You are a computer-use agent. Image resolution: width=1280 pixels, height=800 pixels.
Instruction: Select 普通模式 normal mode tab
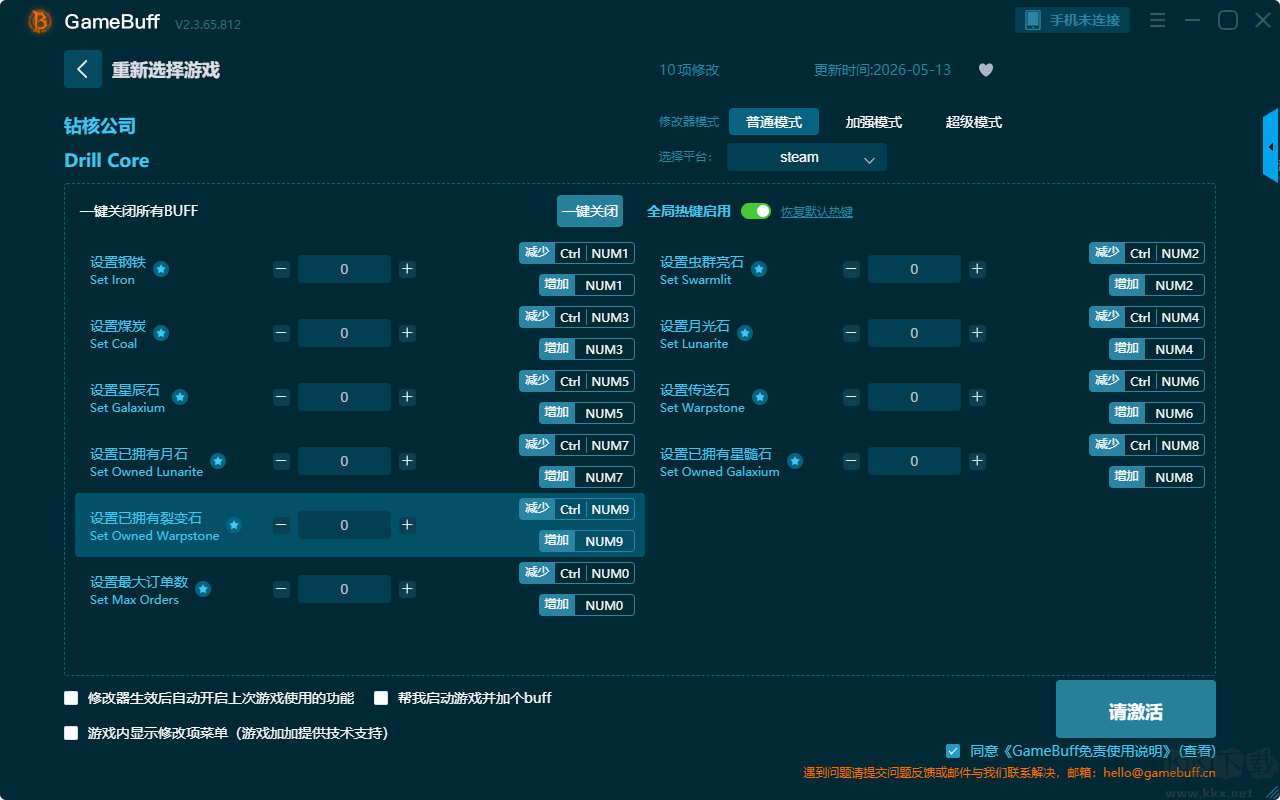coord(774,122)
